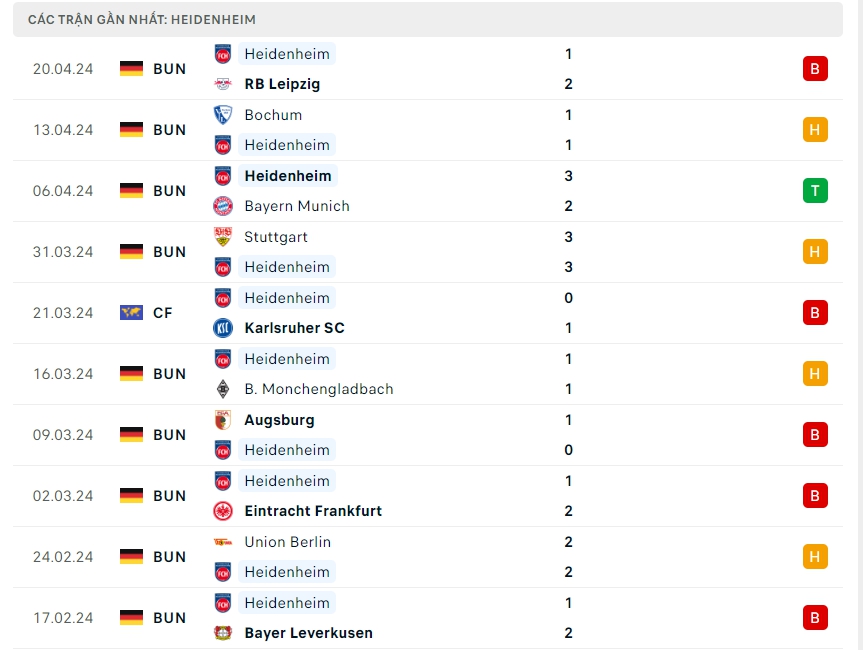Click the Union Berlin crest
This screenshot has width=863, height=650.
223,542
